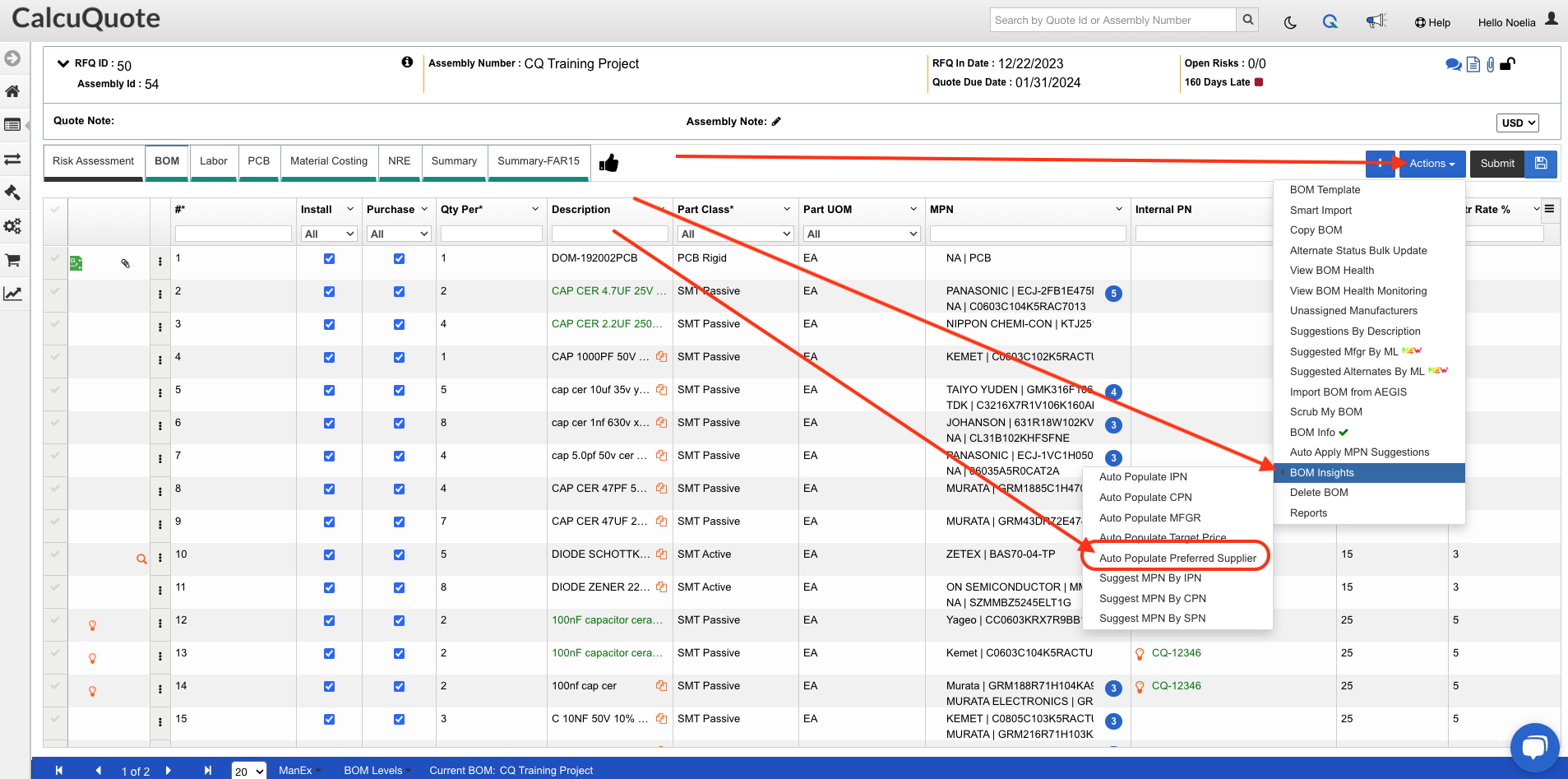
Task: Open Purchase column filter dropdown
Action: (x=399, y=234)
